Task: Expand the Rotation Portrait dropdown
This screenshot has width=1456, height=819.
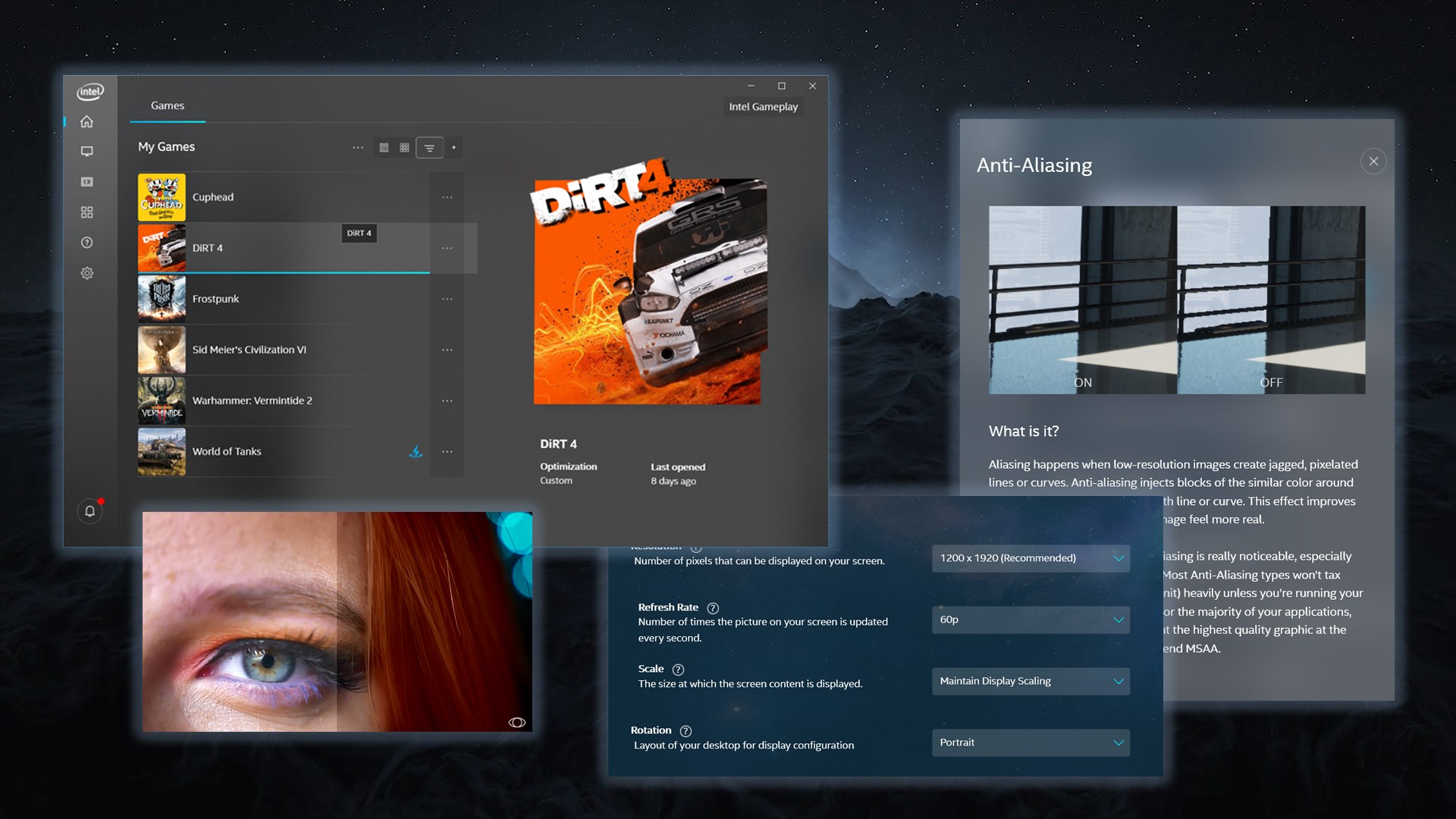Action: [1031, 742]
